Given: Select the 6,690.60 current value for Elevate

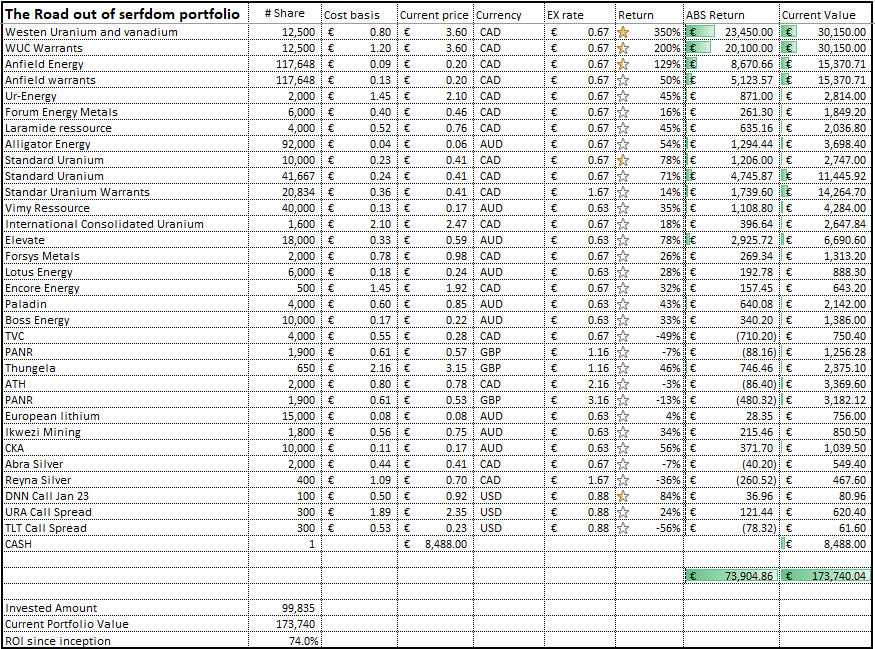Looking at the screenshot, I should [825, 241].
